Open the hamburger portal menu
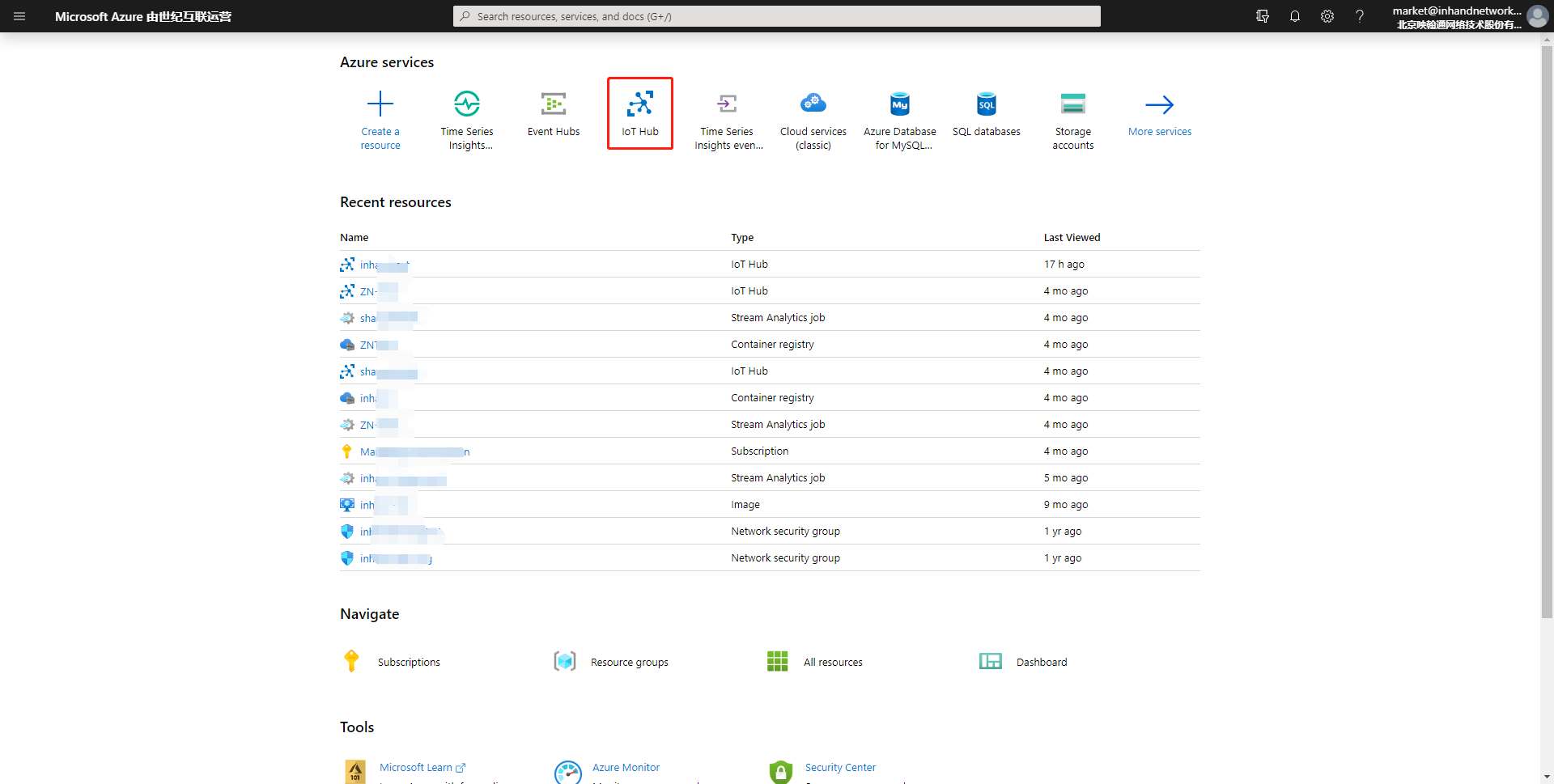Viewport: 1554px width, 784px height. click(x=19, y=16)
